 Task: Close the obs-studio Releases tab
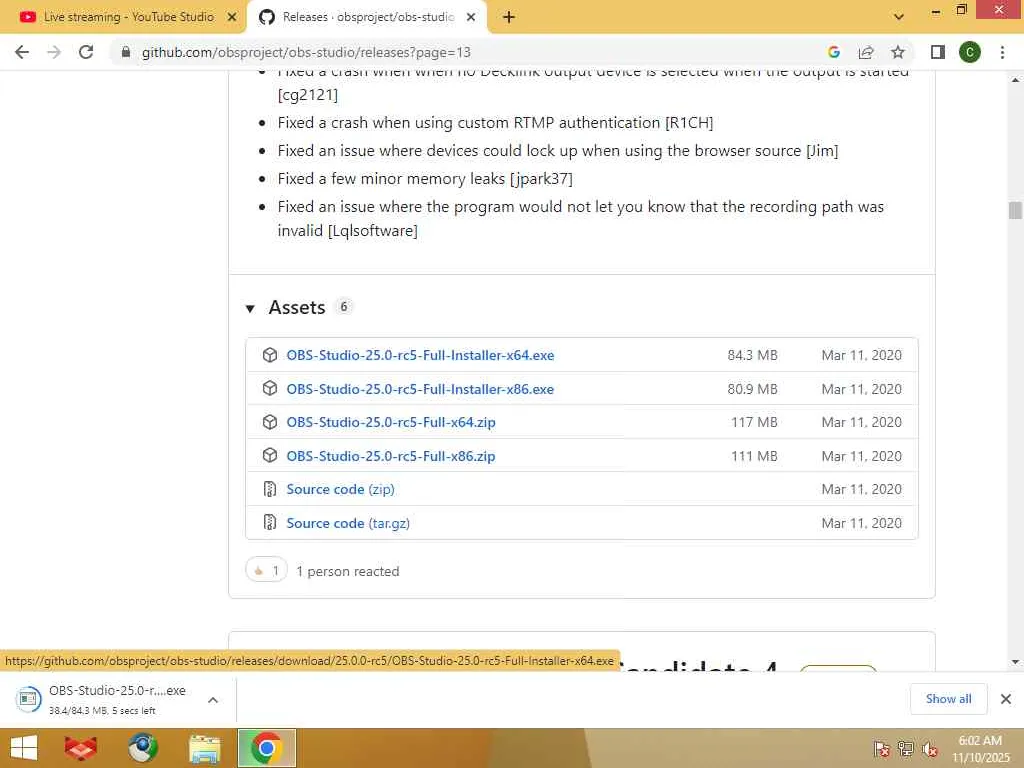471,17
